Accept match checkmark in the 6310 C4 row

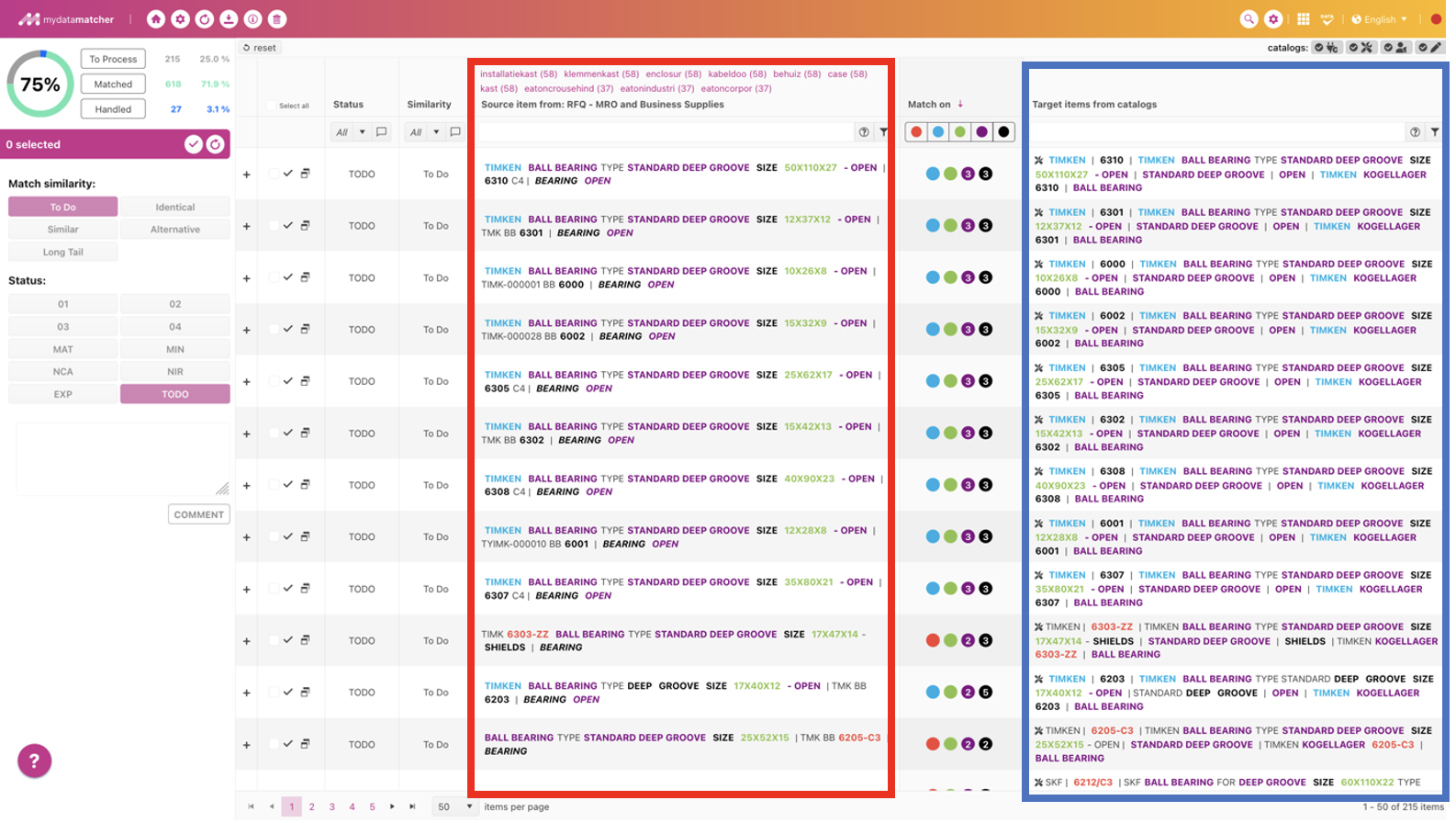(288, 174)
